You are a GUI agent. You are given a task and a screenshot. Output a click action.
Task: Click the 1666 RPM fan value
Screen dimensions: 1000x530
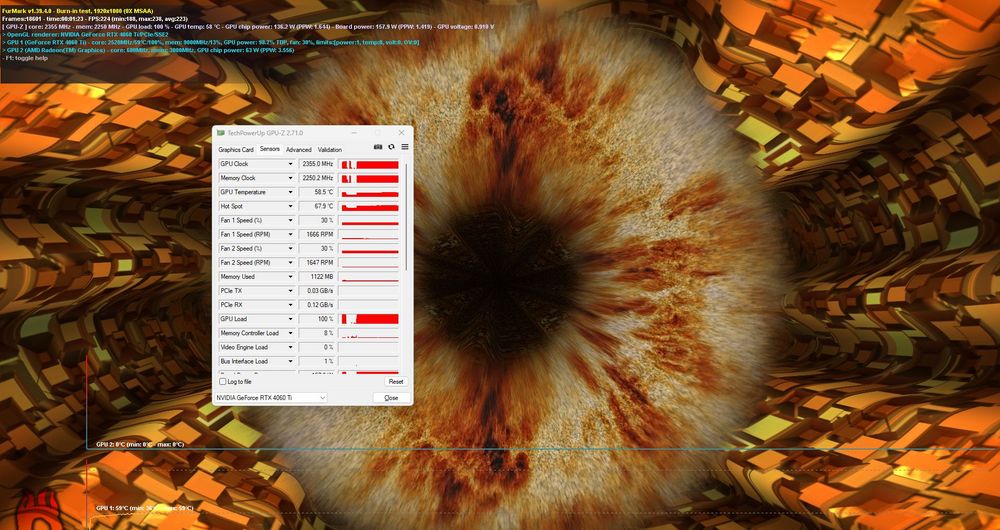point(317,234)
